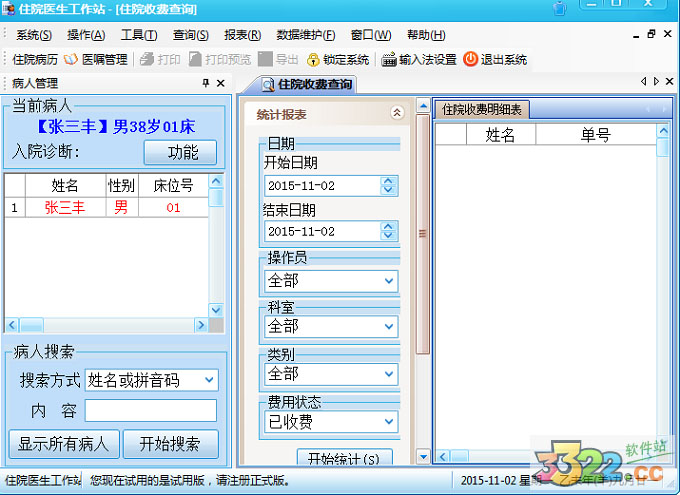Minimize the inner MDI child window
680x495 pixels.
pyautogui.click(x=636, y=35)
